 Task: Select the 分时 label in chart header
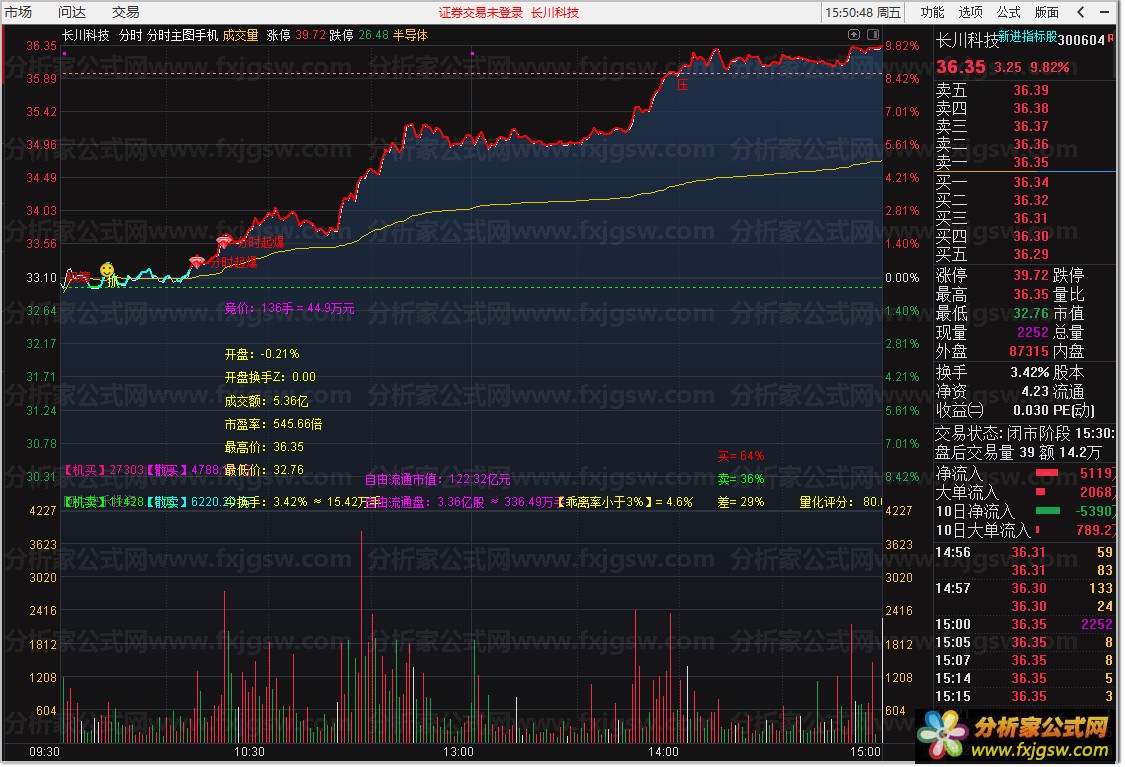pyautogui.click(x=130, y=35)
